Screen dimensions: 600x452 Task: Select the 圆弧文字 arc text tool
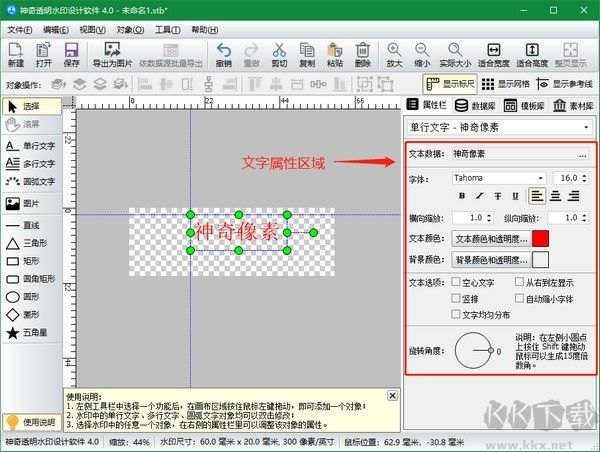click(x=31, y=182)
